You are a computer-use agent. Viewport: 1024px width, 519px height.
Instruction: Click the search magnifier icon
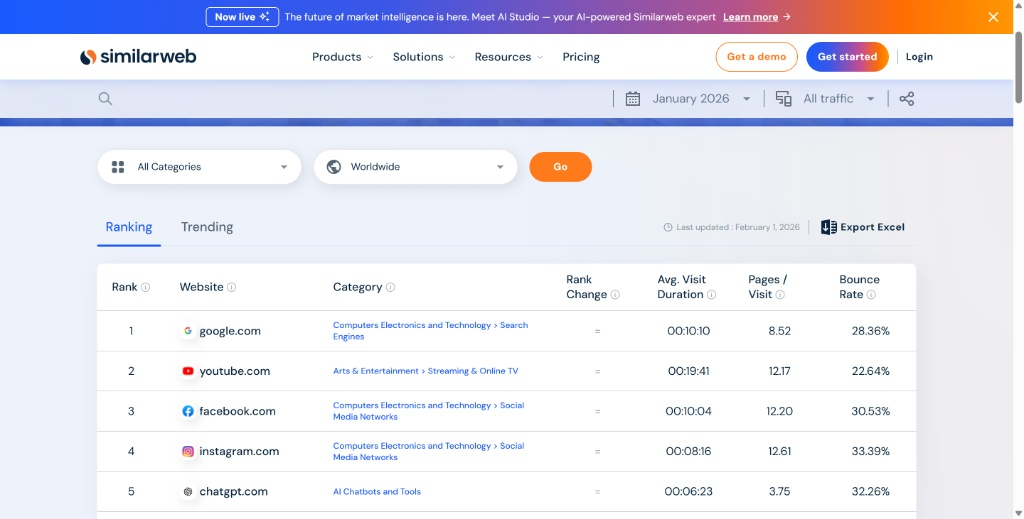click(x=105, y=99)
